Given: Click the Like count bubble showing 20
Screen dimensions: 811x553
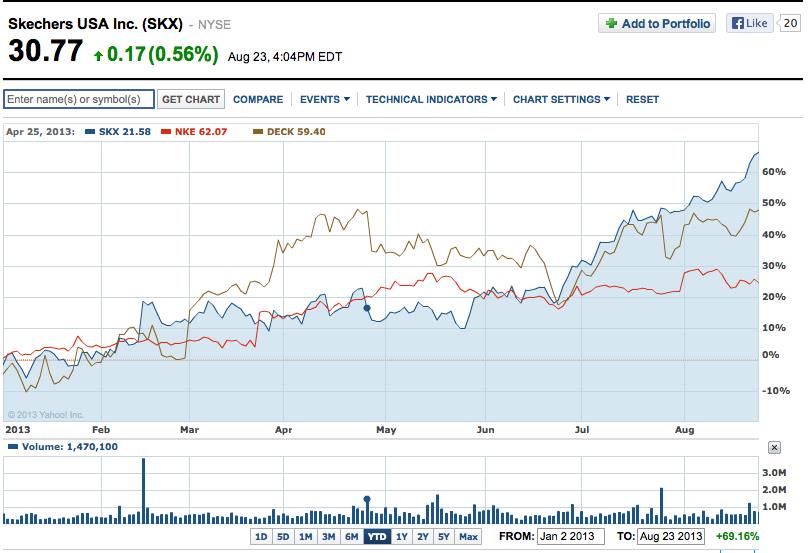Looking at the screenshot, I should (x=789, y=23).
